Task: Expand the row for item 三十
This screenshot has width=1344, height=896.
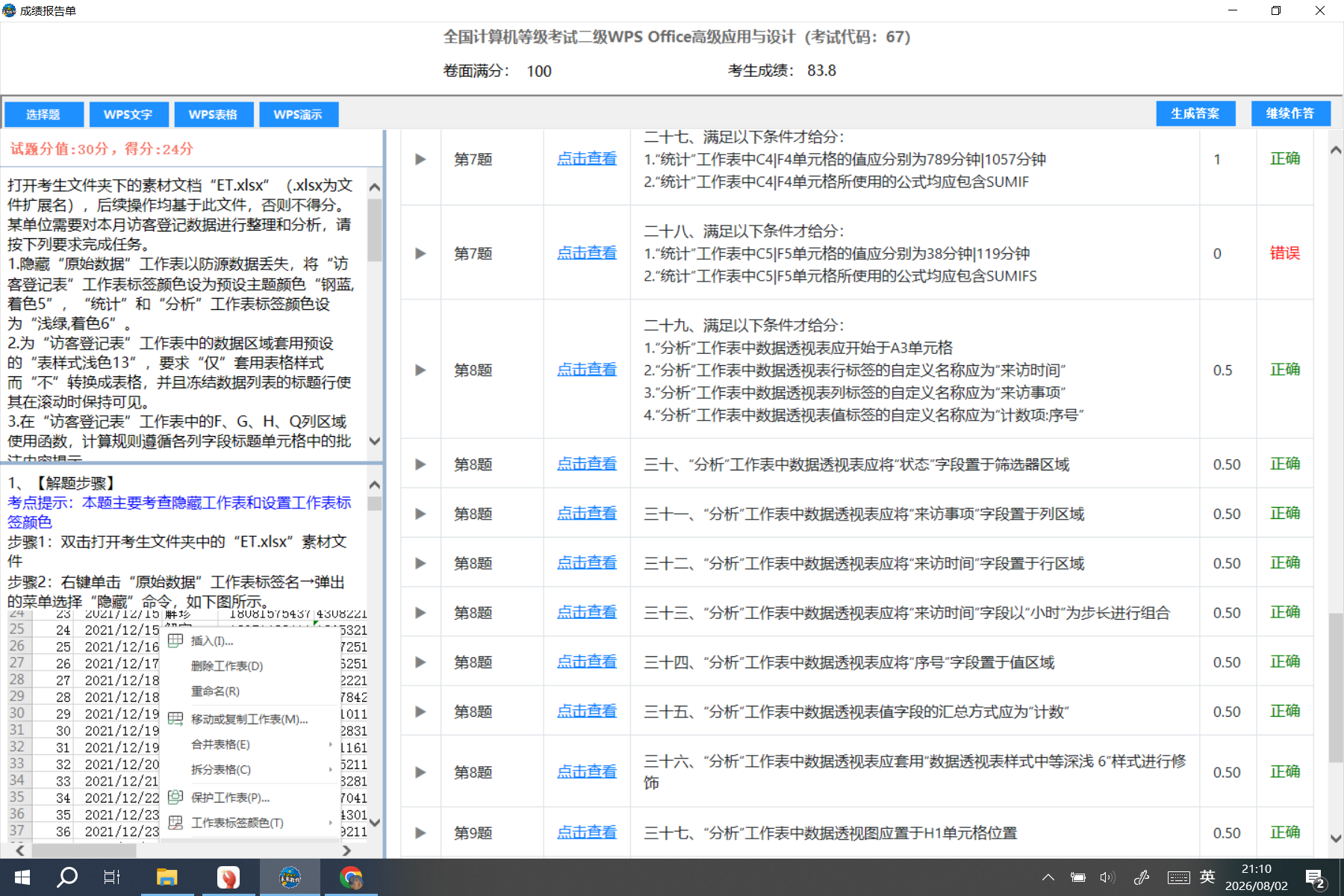Action: point(420,464)
